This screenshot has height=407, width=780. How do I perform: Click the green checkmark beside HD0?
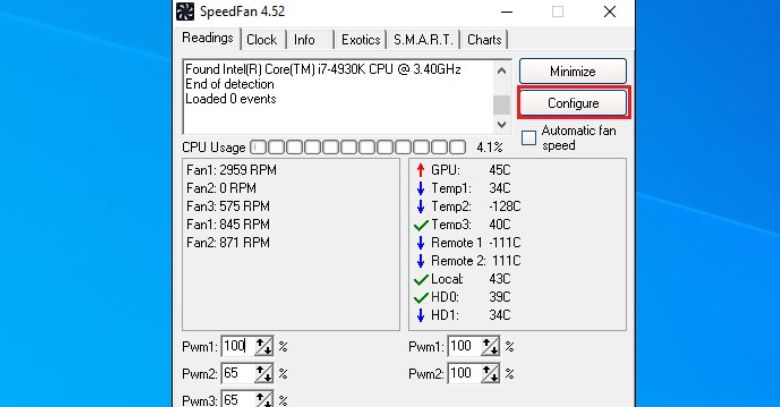420,298
